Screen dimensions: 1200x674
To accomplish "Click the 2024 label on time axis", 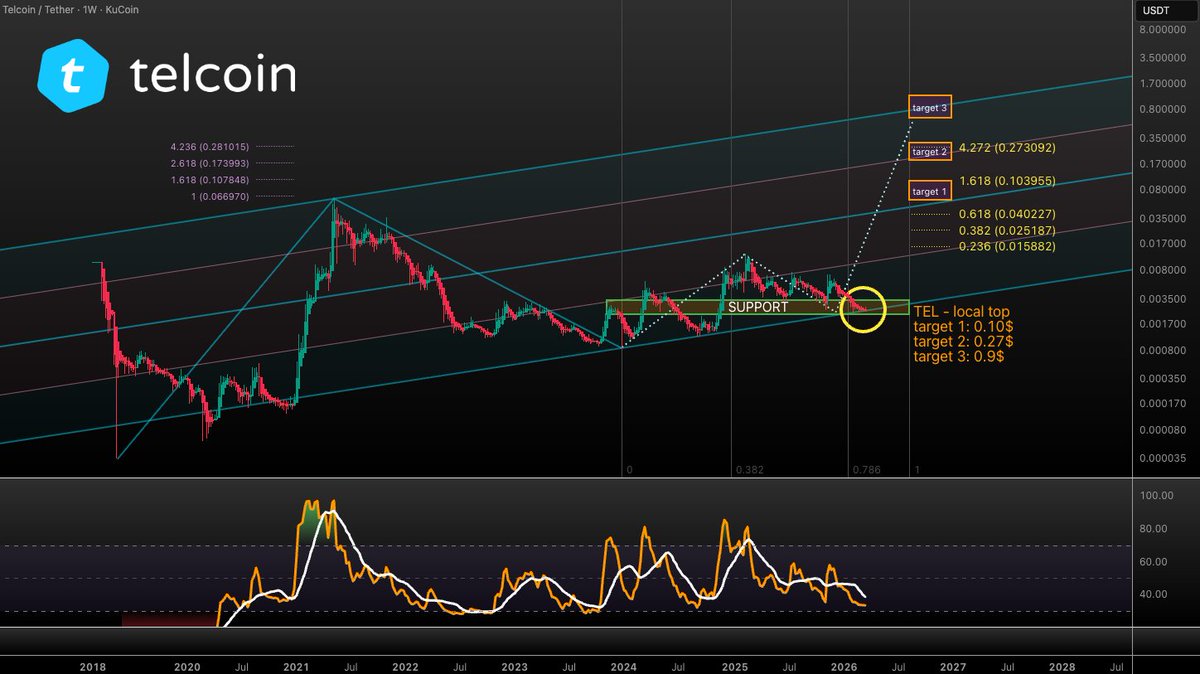I will 624,666.
